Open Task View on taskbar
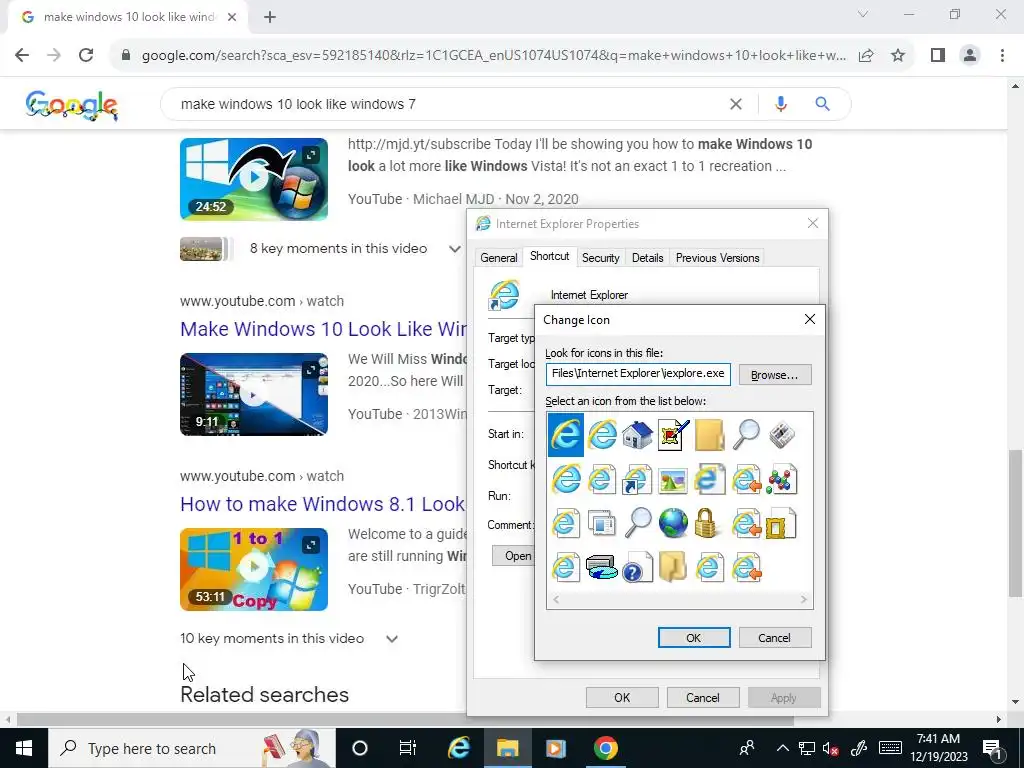The height and width of the screenshot is (768, 1024). tap(408, 748)
